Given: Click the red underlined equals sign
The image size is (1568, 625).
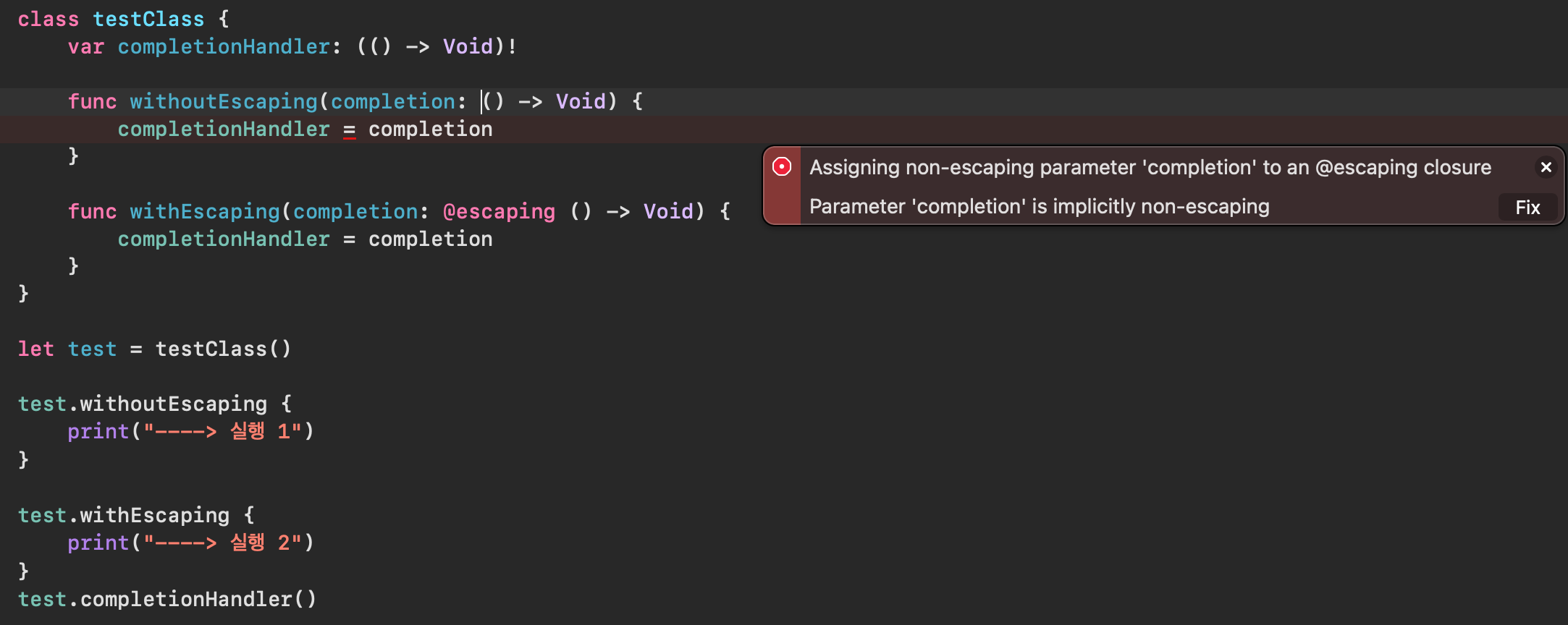Looking at the screenshot, I should 348,129.
